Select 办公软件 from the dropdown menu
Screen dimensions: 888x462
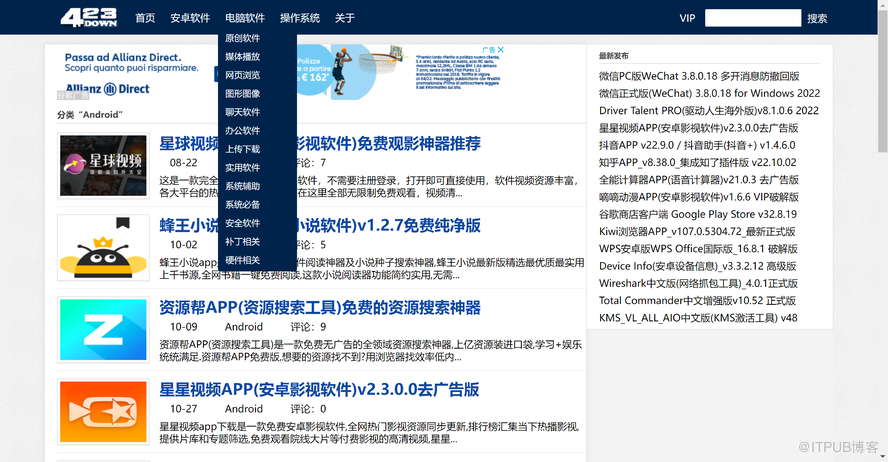[x=242, y=131]
